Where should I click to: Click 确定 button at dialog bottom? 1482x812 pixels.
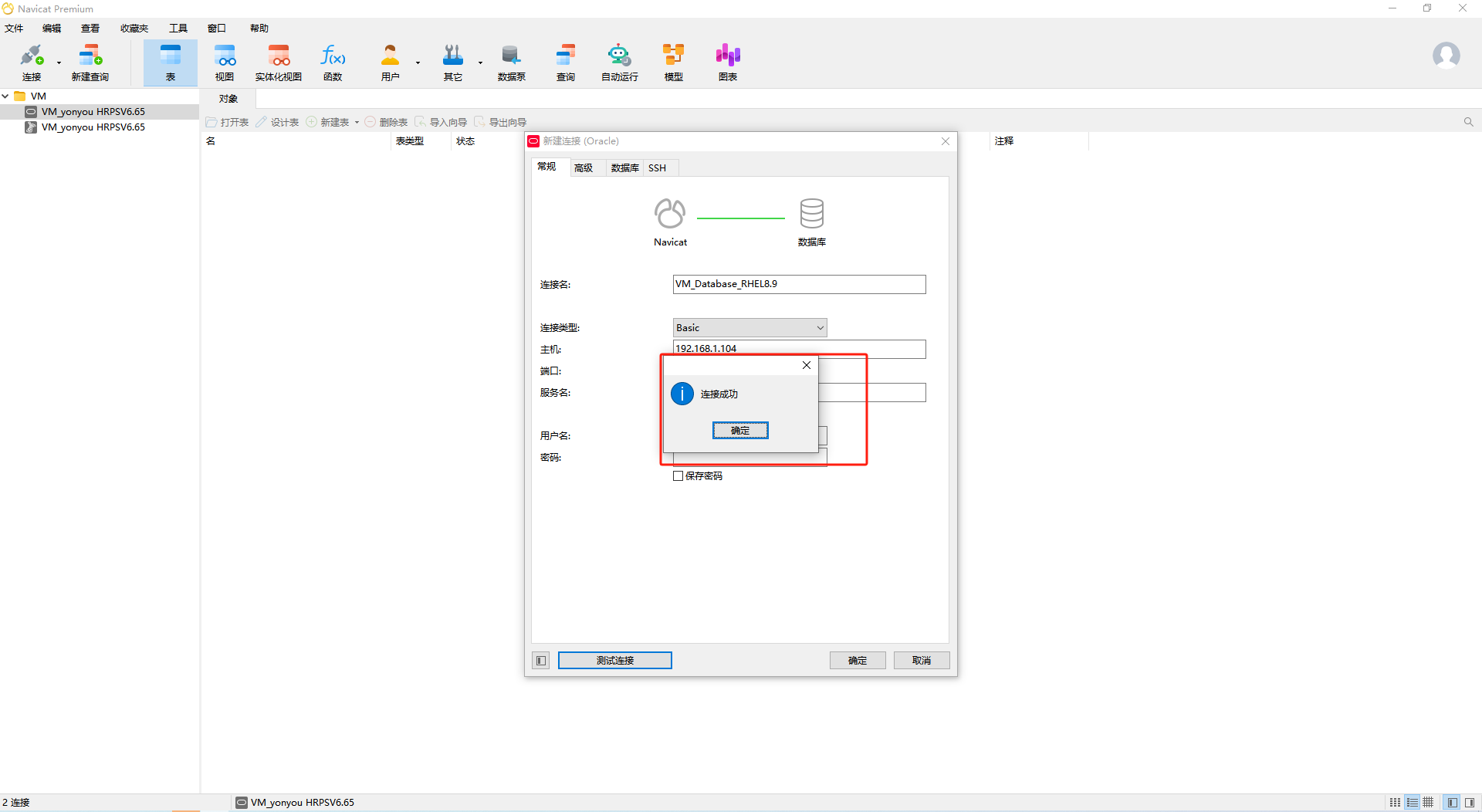click(858, 661)
